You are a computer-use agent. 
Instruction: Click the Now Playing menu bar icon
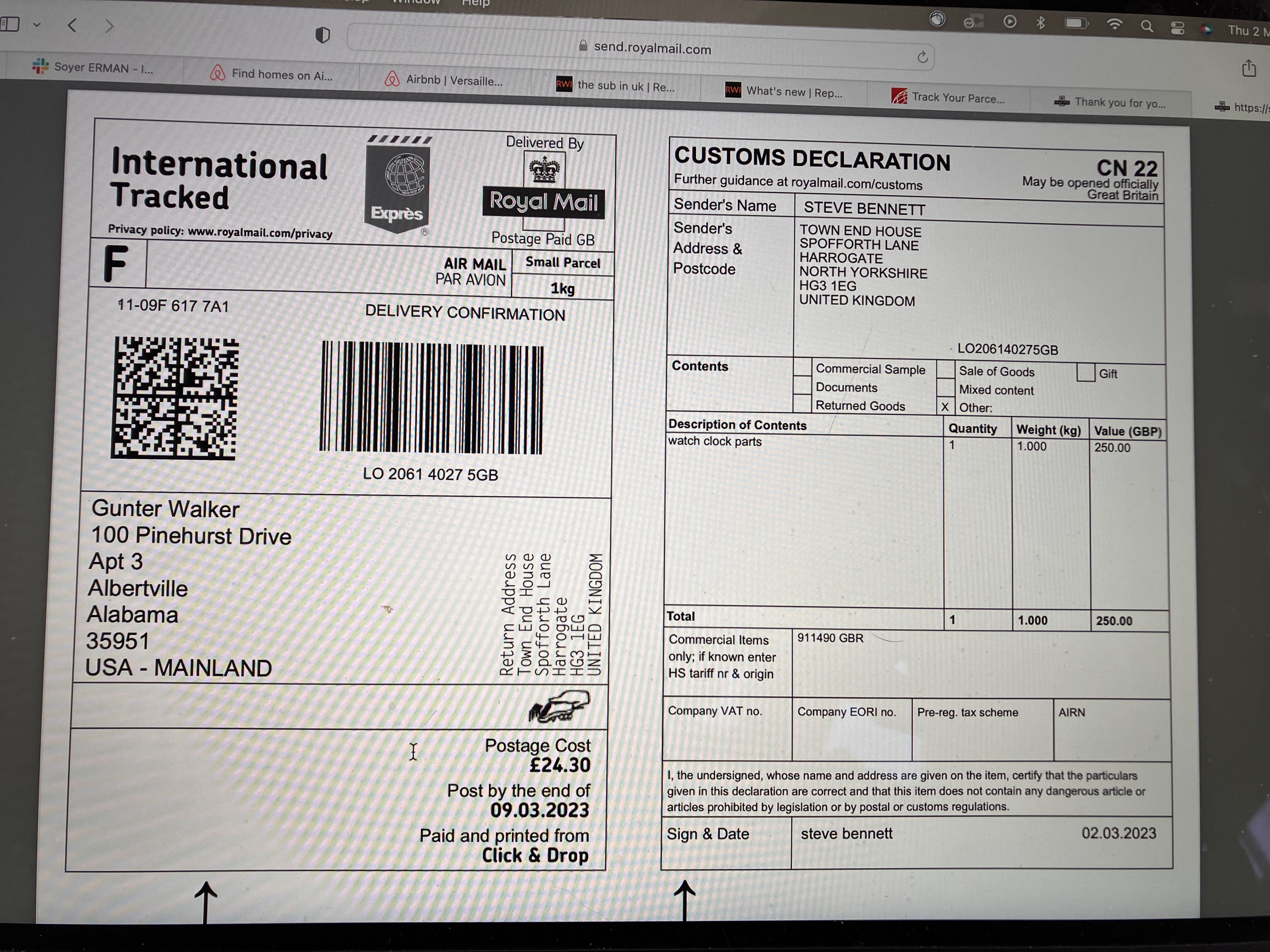1009,22
